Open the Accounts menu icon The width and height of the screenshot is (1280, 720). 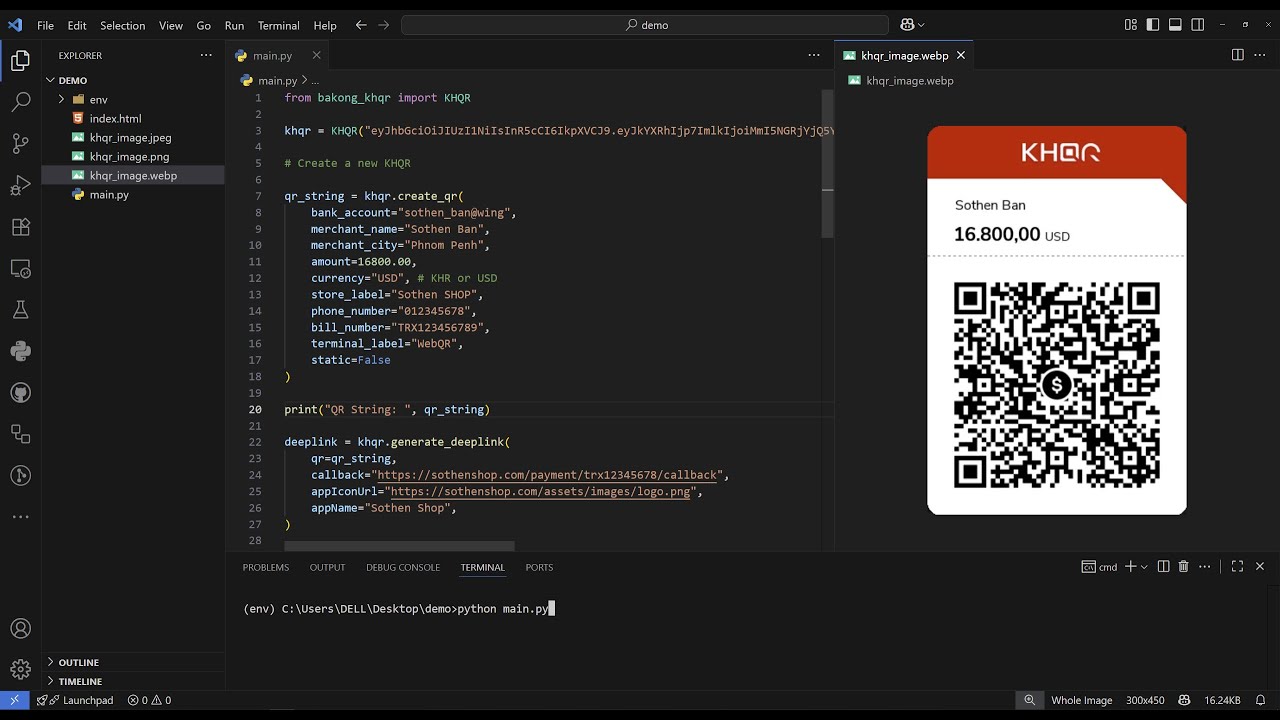tap(20, 629)
